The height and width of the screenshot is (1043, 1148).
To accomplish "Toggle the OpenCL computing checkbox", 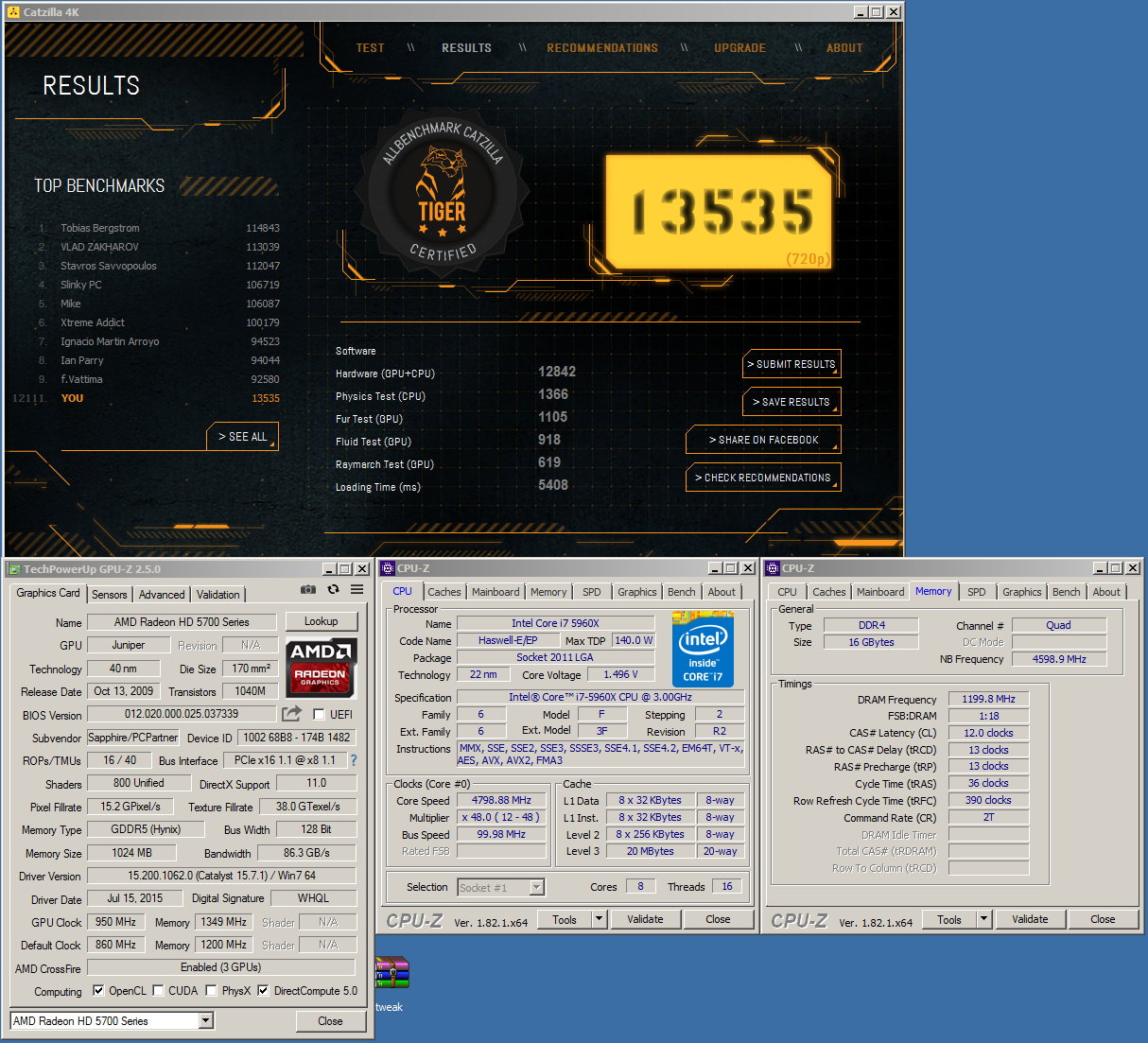I will tap(98, 990).
